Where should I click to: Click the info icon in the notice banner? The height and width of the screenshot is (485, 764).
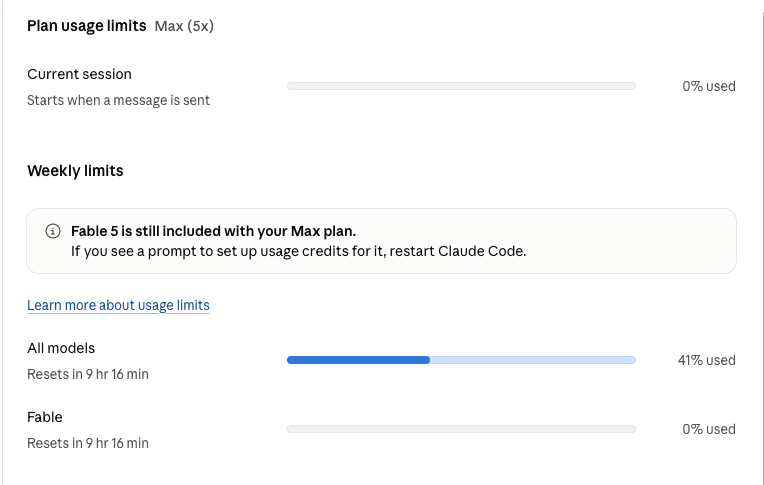53,231
